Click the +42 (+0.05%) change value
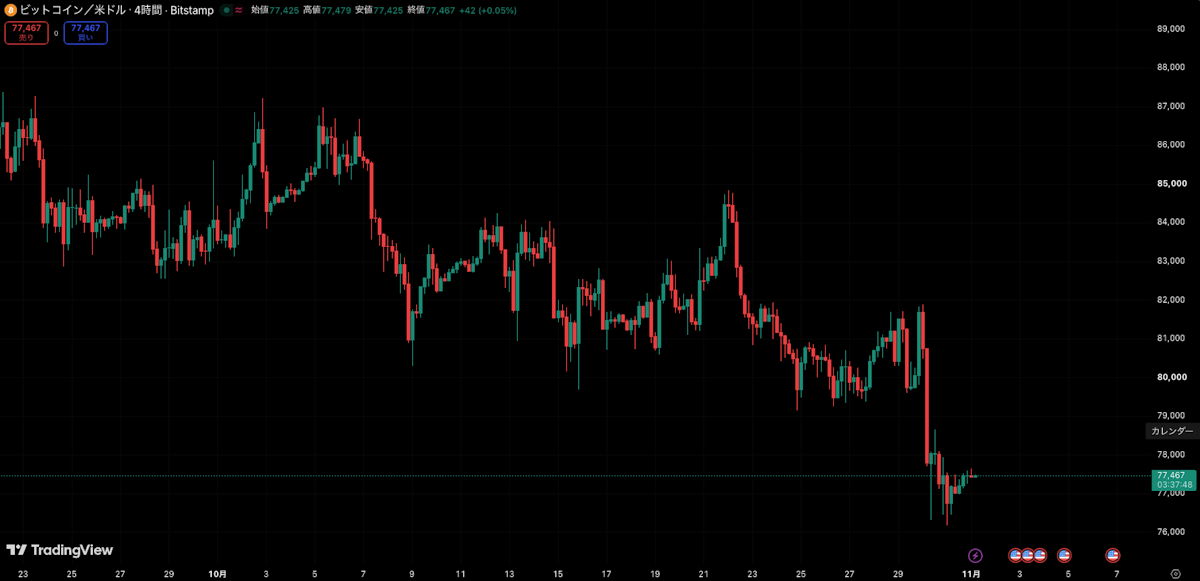Image resolution: width=1200 pixels, height=581 pixels. coord(488,9)
